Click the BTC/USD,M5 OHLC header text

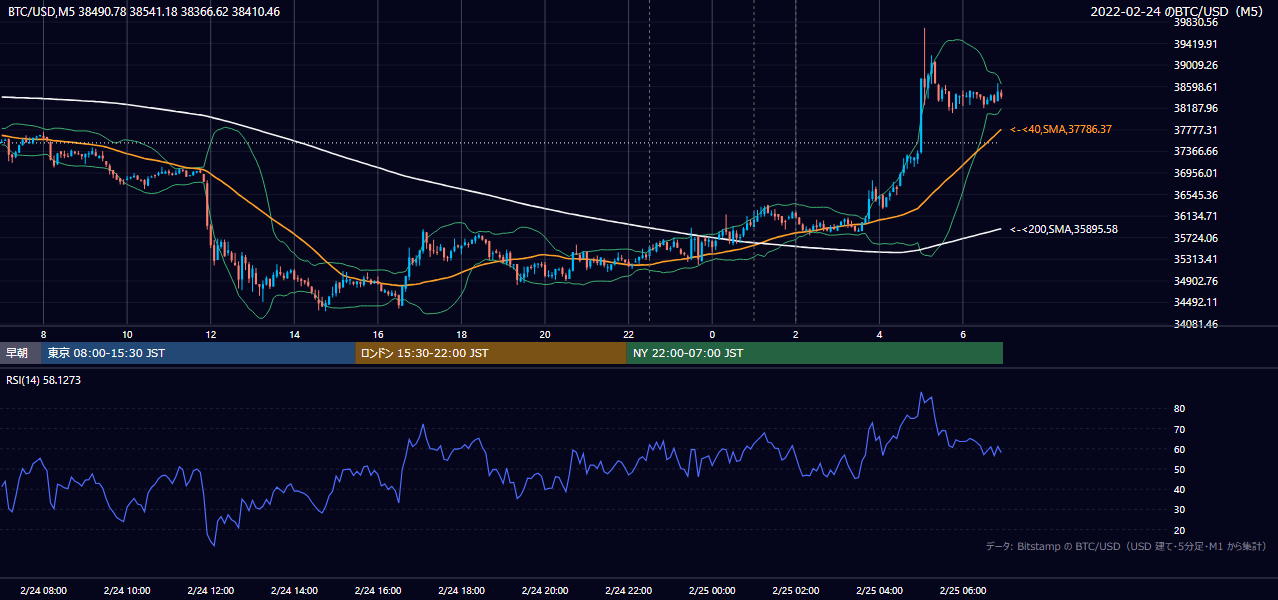pos(143,12)
